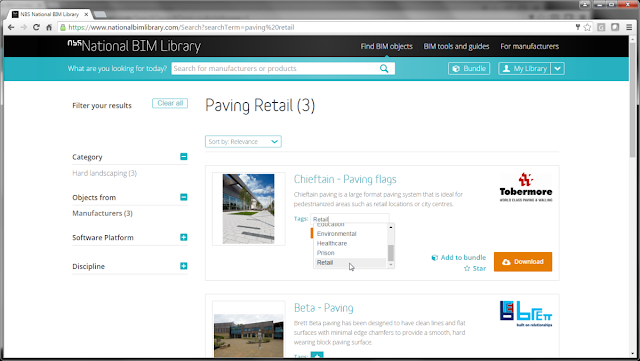The height and width of the screenshot is (361, 640).
Task: Expand the Software Platform filter
Action: click(184, 237)
